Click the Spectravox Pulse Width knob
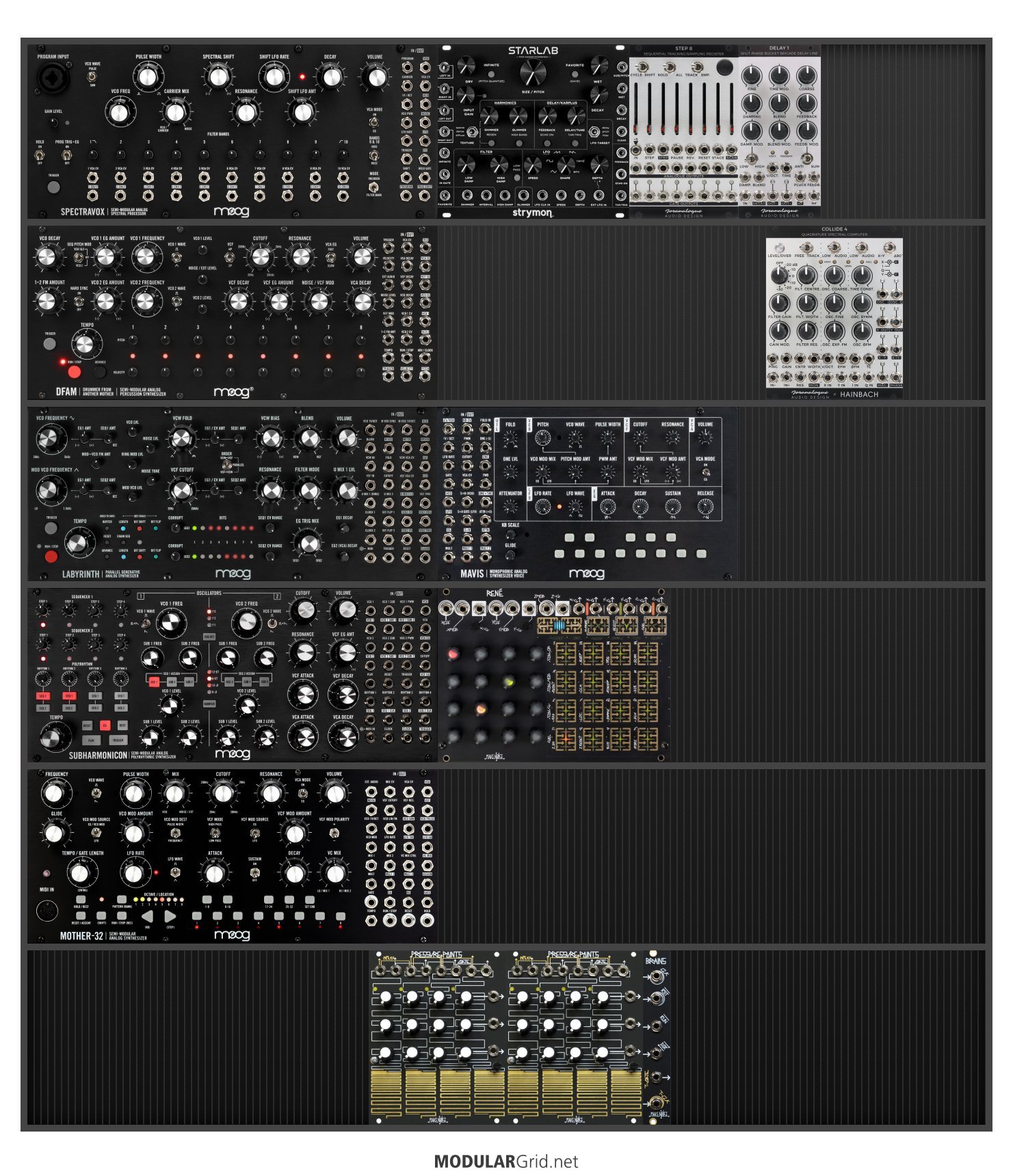 [148, 77]
